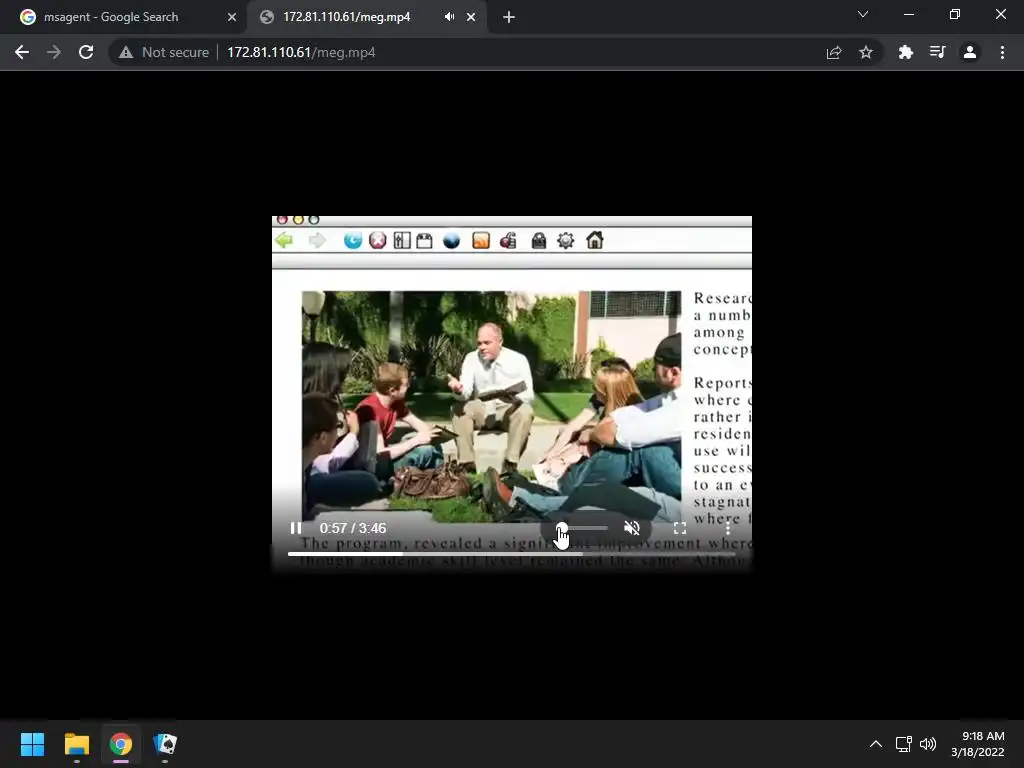Minimize the Chrome window
Image resolution: width=1024 pixels, height=768 pixels.
[908, 14]
